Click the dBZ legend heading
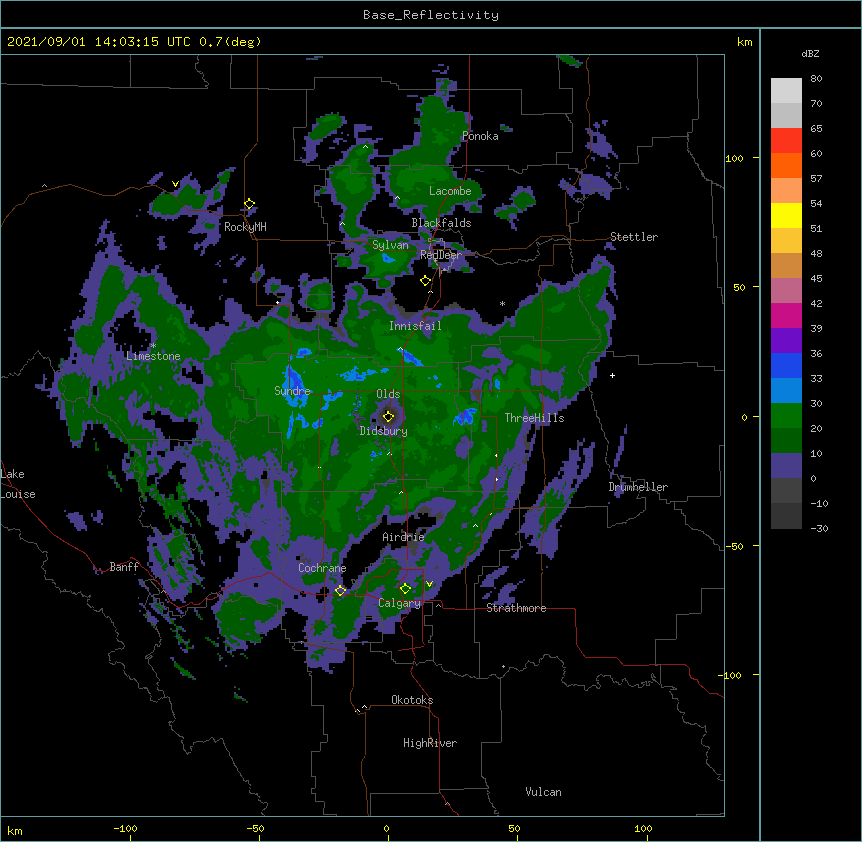Screen dimensions: 862x842 coord(810,53)
